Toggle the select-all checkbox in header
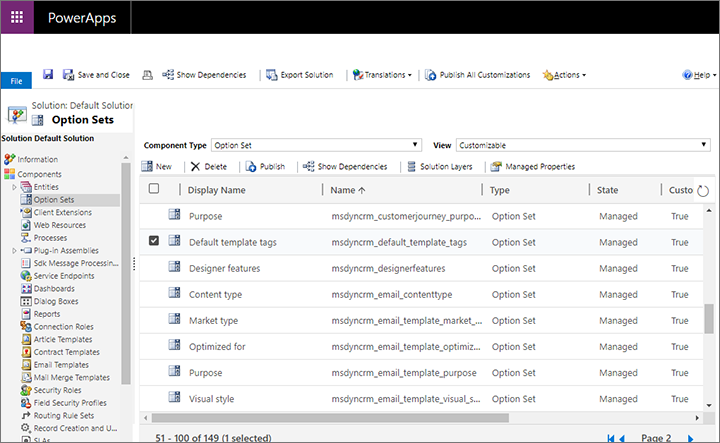Viewport: 720px width, 443px height. tap(154, 189)
